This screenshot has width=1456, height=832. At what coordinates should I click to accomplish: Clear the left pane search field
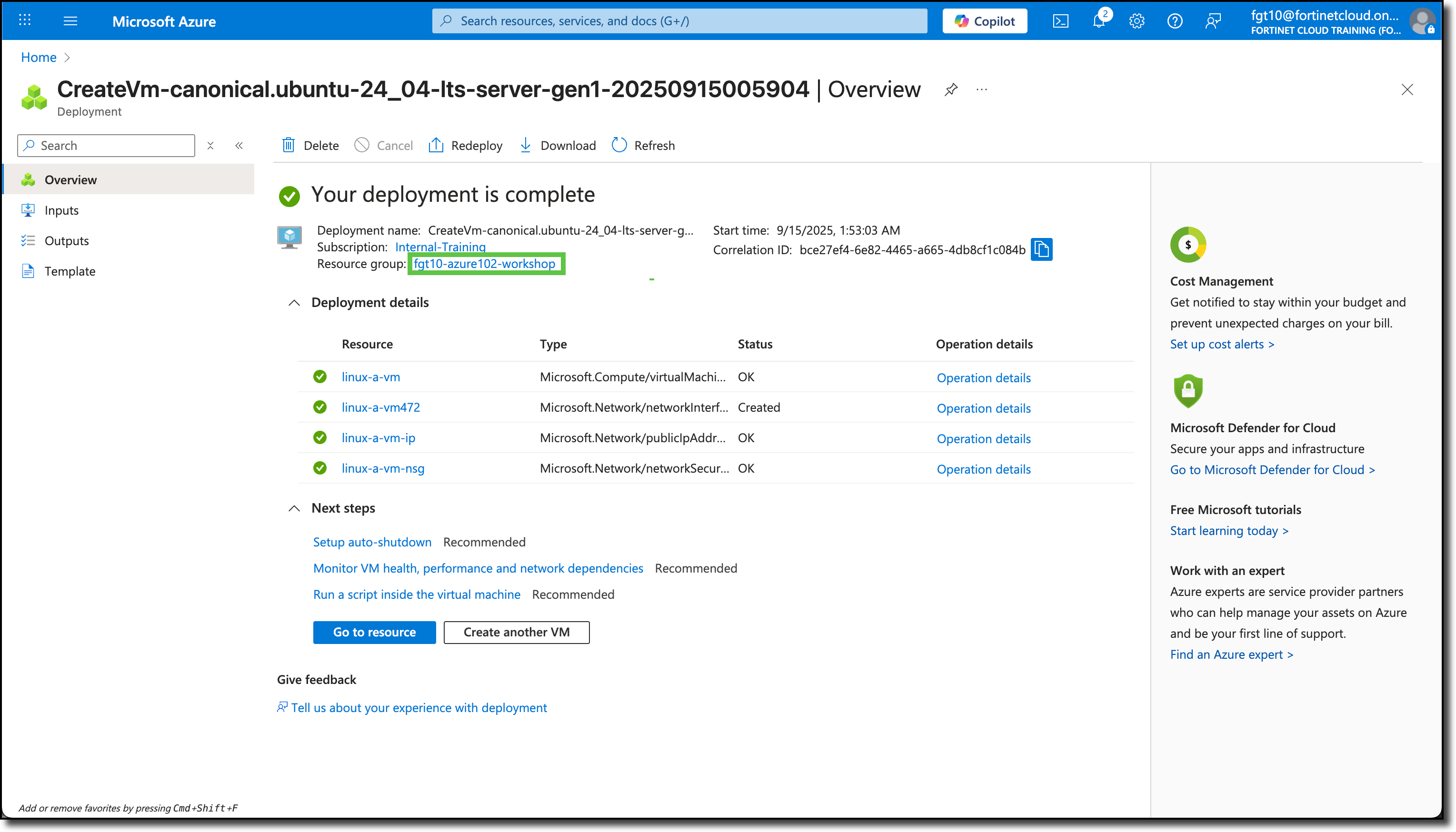[210, 145]
